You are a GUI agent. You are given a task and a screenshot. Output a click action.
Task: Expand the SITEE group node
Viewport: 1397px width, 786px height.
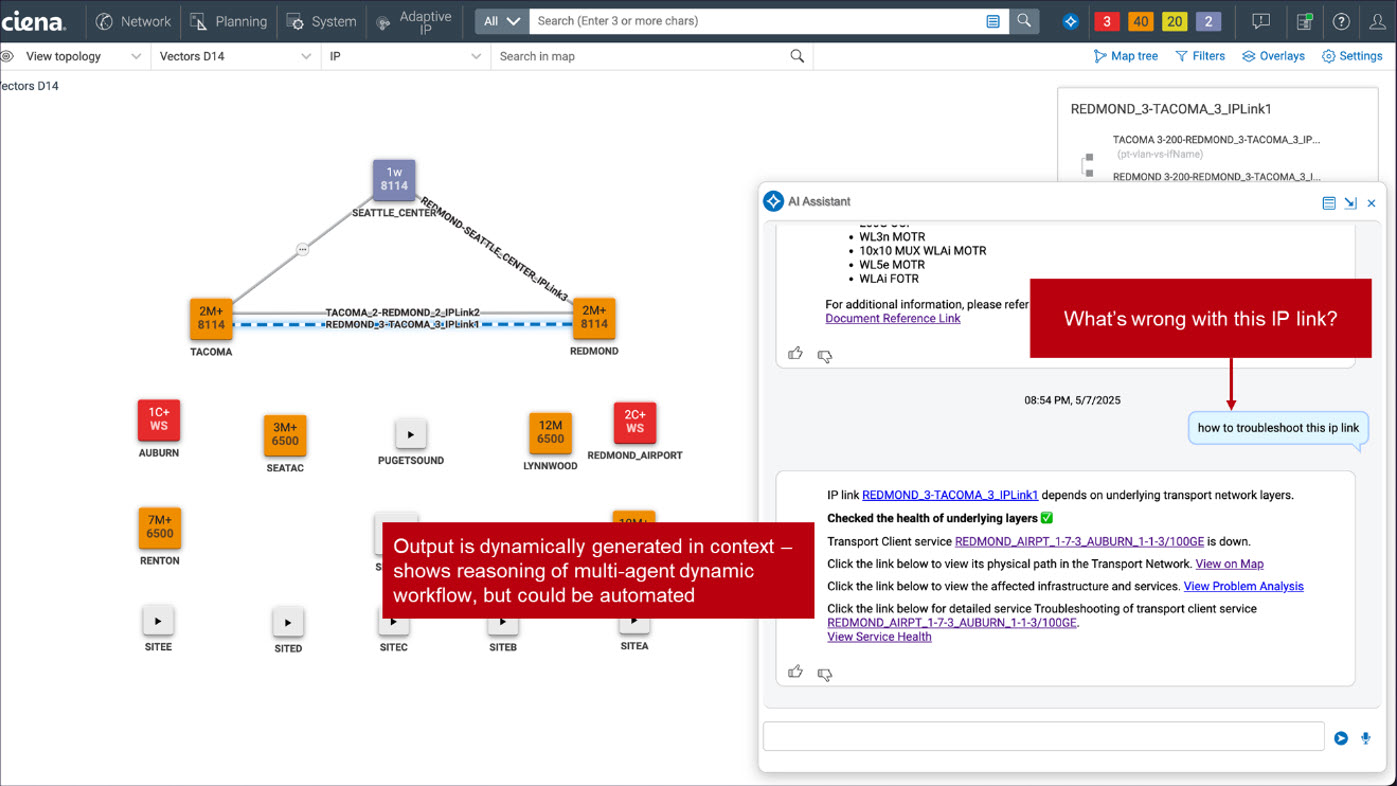(x=158, y=621)
